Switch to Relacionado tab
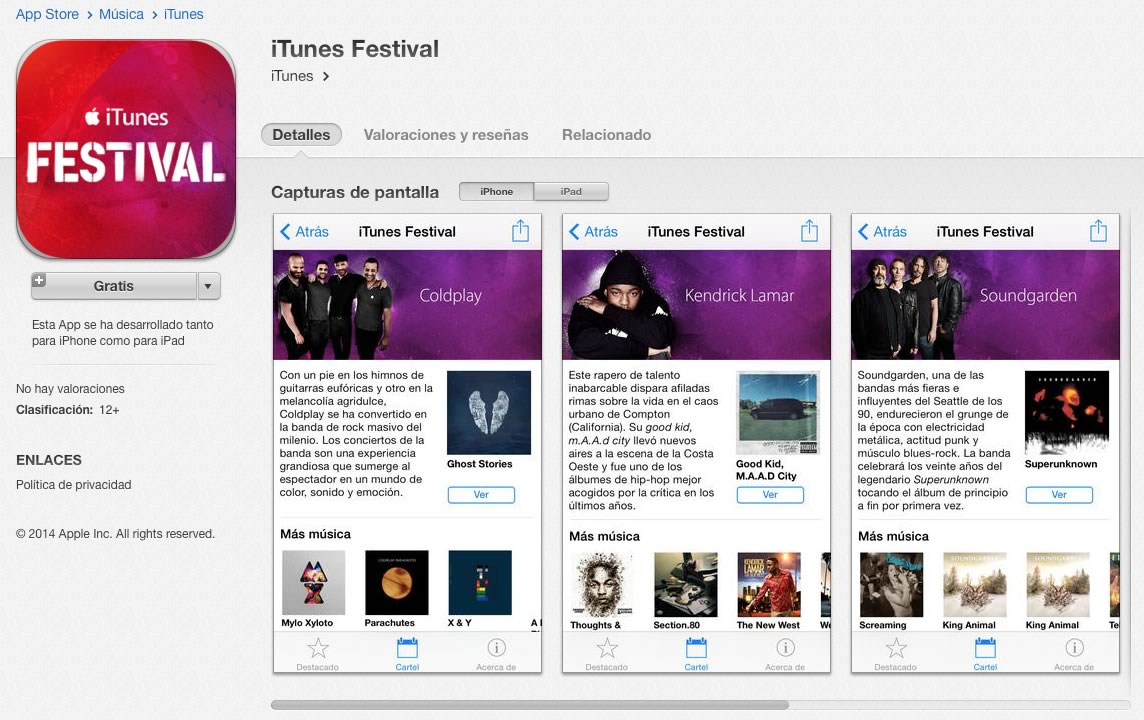The image size is (1144, 720). pos(606,135)
